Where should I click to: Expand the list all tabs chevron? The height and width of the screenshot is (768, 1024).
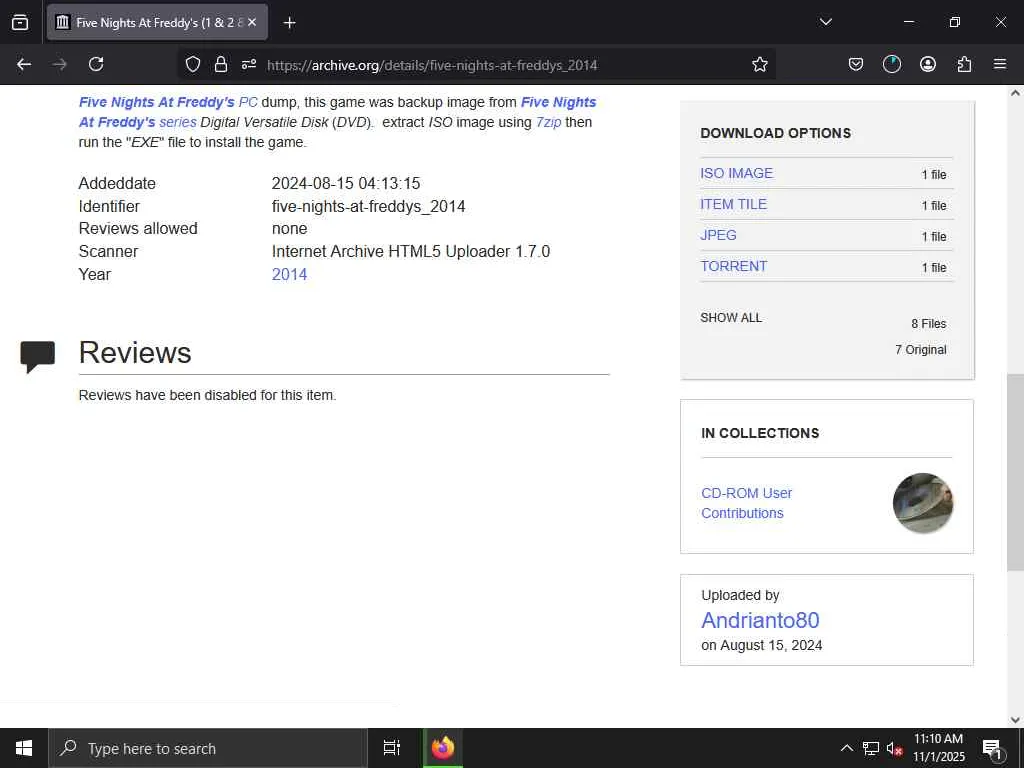pos(825,22)
